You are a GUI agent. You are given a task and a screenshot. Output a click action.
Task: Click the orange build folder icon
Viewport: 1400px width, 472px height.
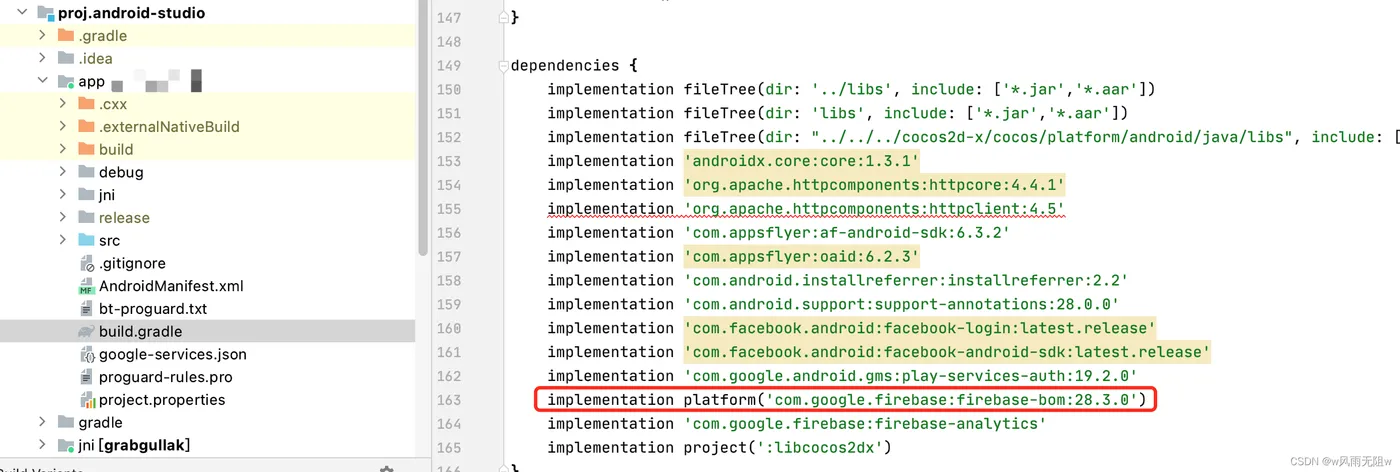click(86, 149)
